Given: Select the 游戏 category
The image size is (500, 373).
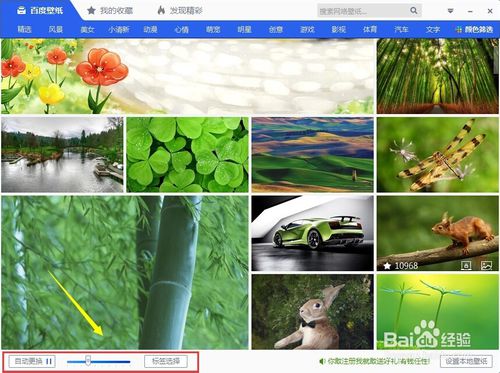Looking at the screenshot, I should pos(307,29).
